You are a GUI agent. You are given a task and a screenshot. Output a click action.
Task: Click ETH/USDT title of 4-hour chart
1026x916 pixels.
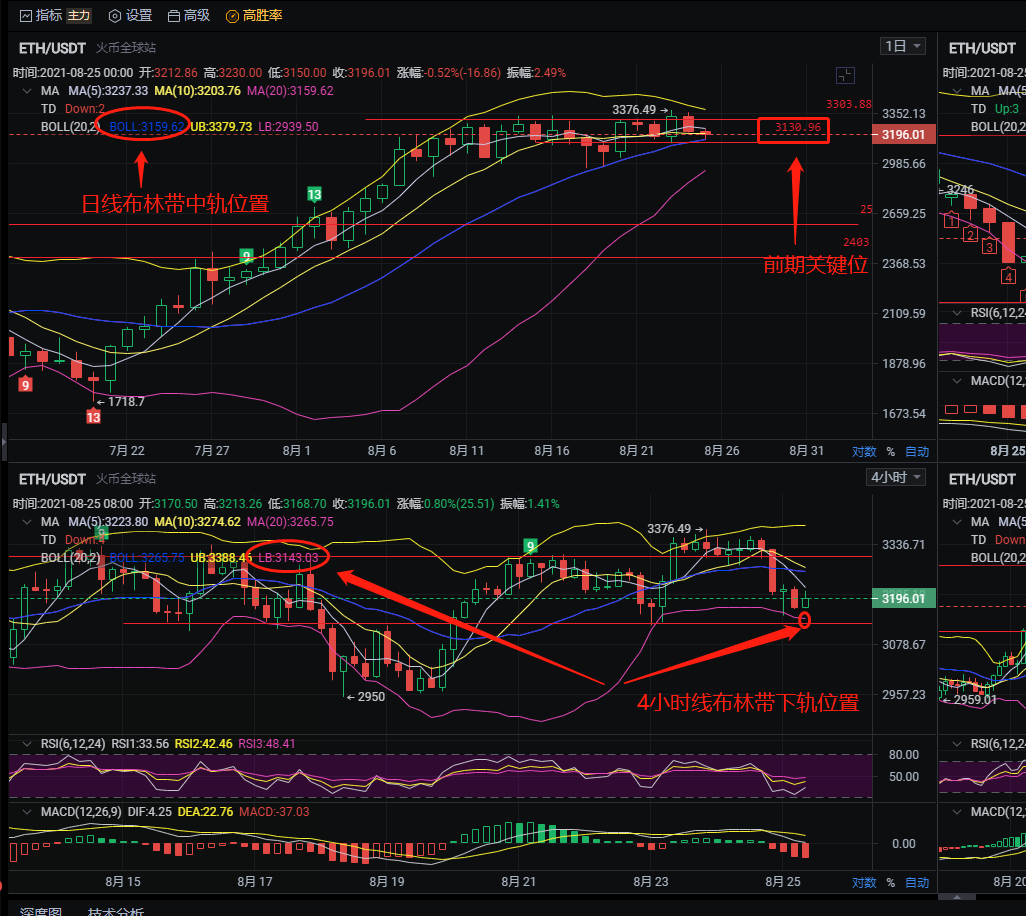click(x=52, y=480)
